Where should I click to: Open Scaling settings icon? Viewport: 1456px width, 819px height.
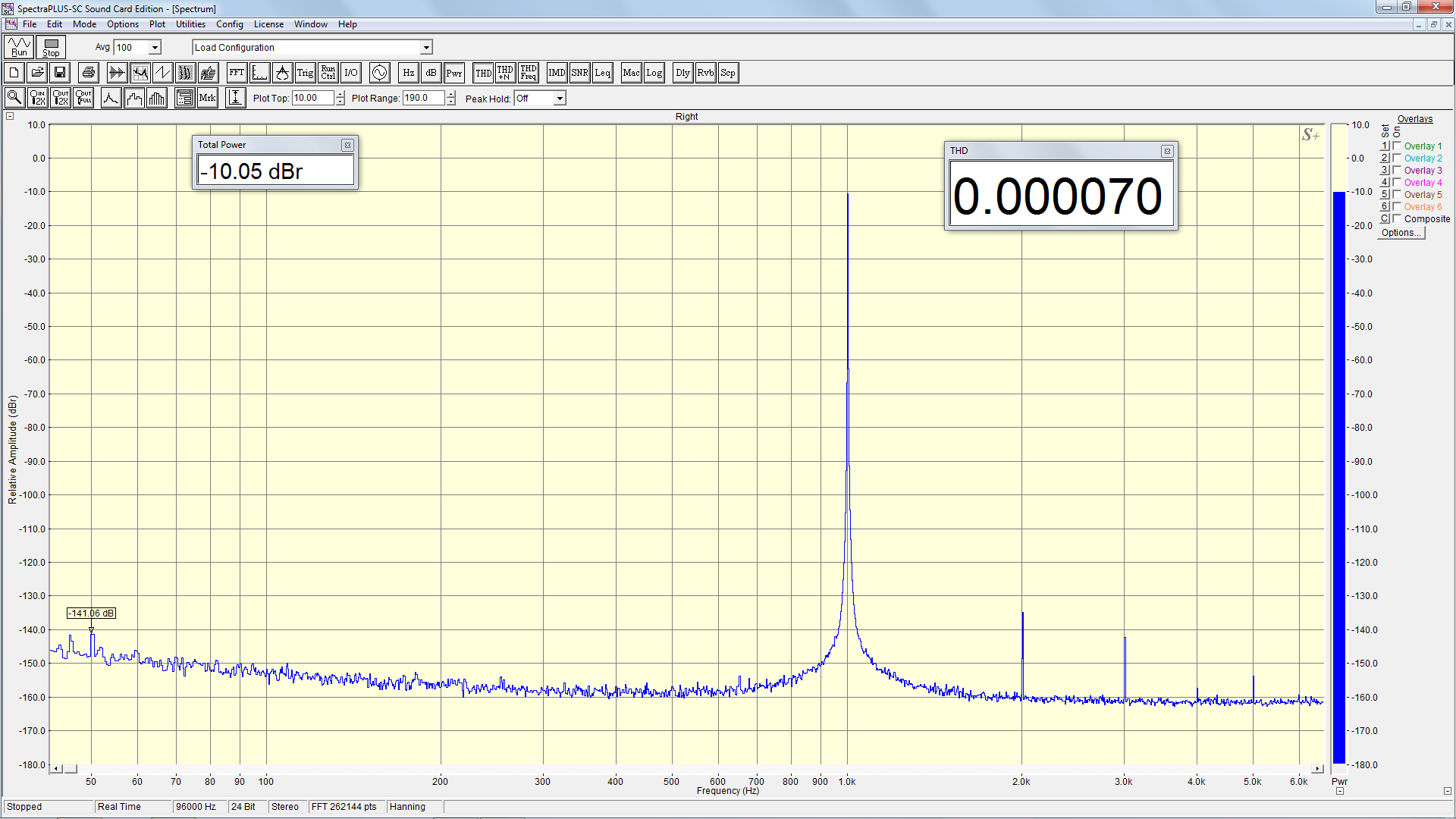[x=259, y=73]
